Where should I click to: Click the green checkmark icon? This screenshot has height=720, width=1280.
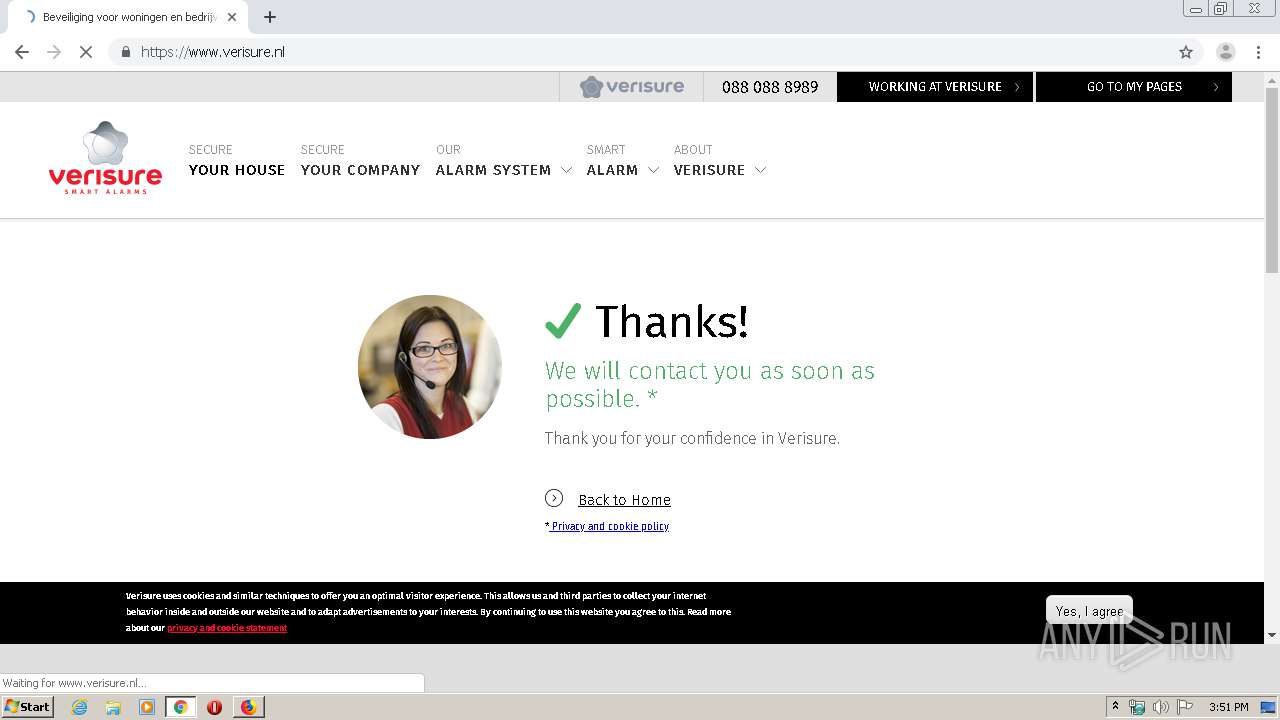[563, 321]
